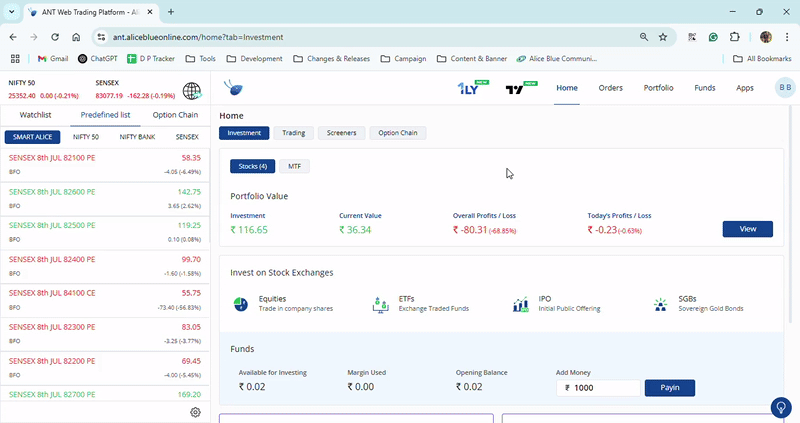Open the Content & Banner bookmarks folder
800x423 pixels.
472,59
